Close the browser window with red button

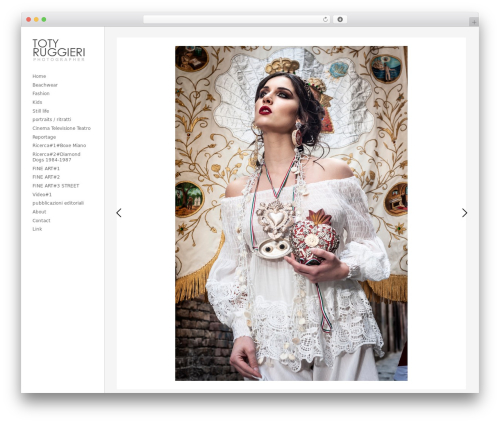tap(29, 20)
